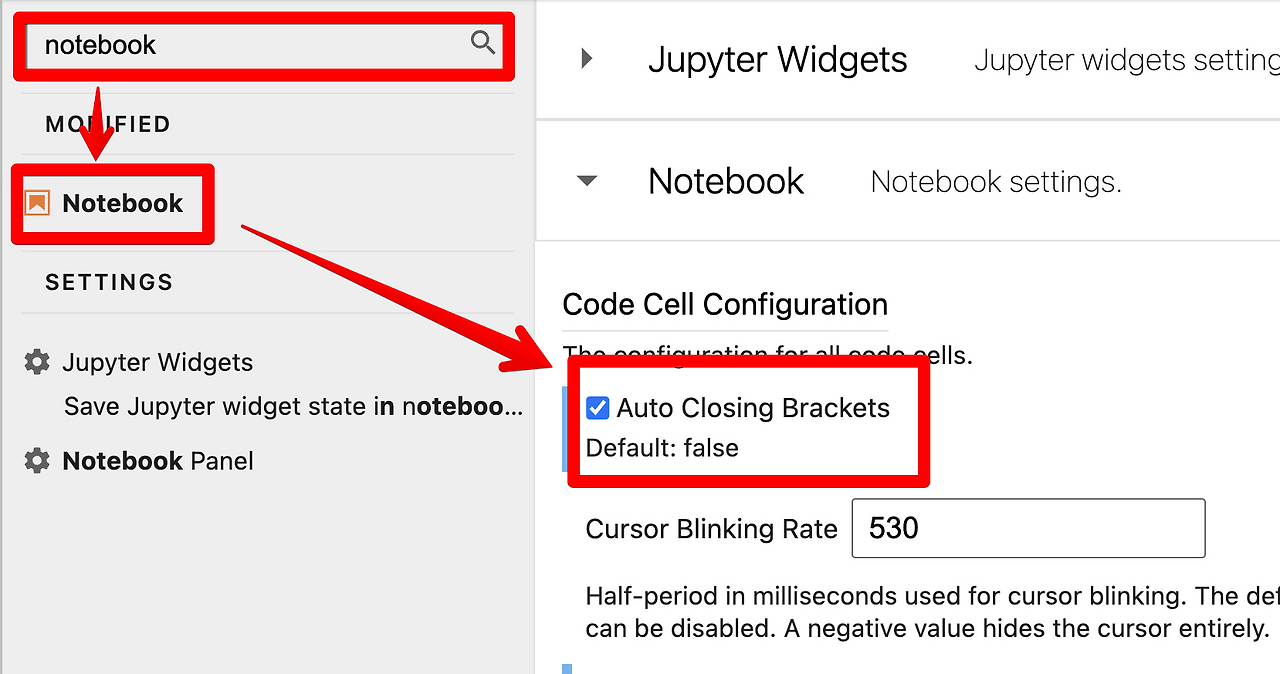Viewport: 1280px width, 674px height.
Task: Click the SETTINGS section header
Action: pos(109,282)
